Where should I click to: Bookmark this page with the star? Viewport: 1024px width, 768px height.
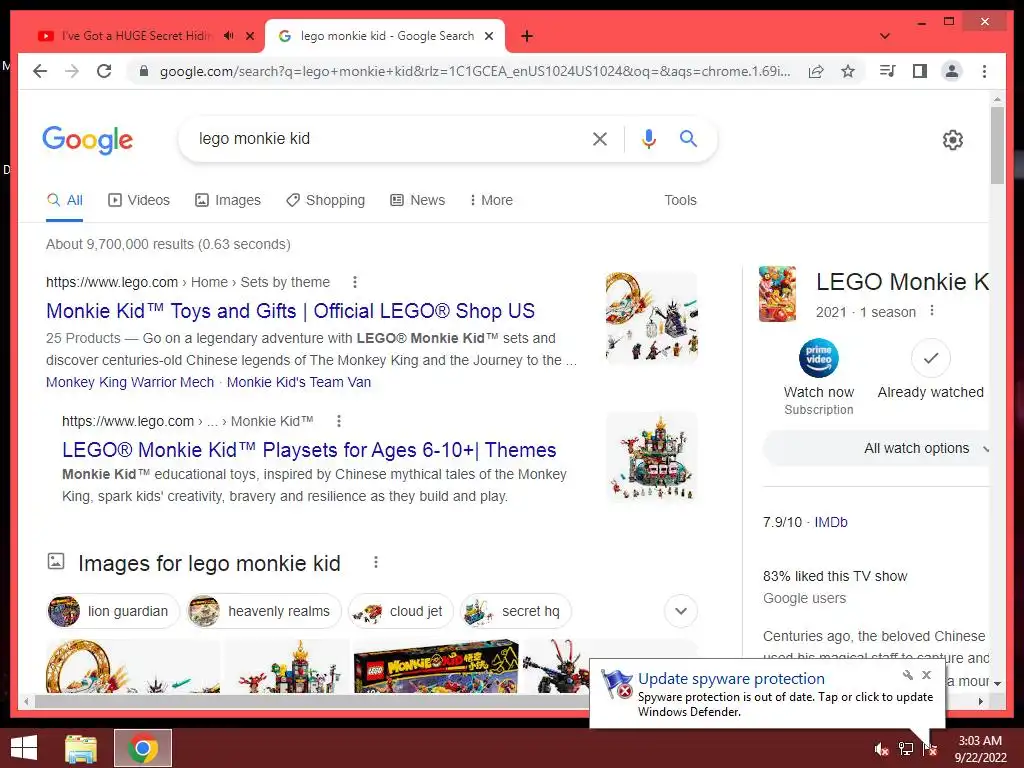pyautogui.click(x=848, y=71)
